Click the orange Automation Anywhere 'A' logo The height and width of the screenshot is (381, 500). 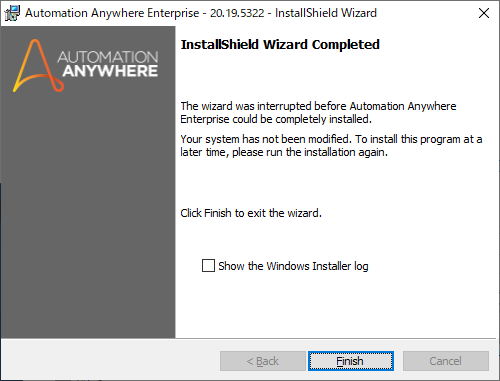point(38,66)
